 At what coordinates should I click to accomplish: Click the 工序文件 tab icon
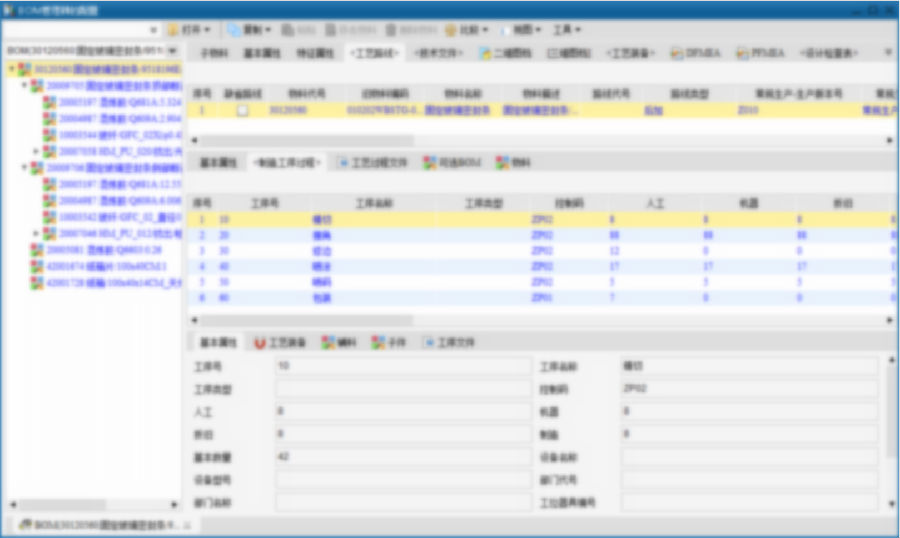[429, 343]
